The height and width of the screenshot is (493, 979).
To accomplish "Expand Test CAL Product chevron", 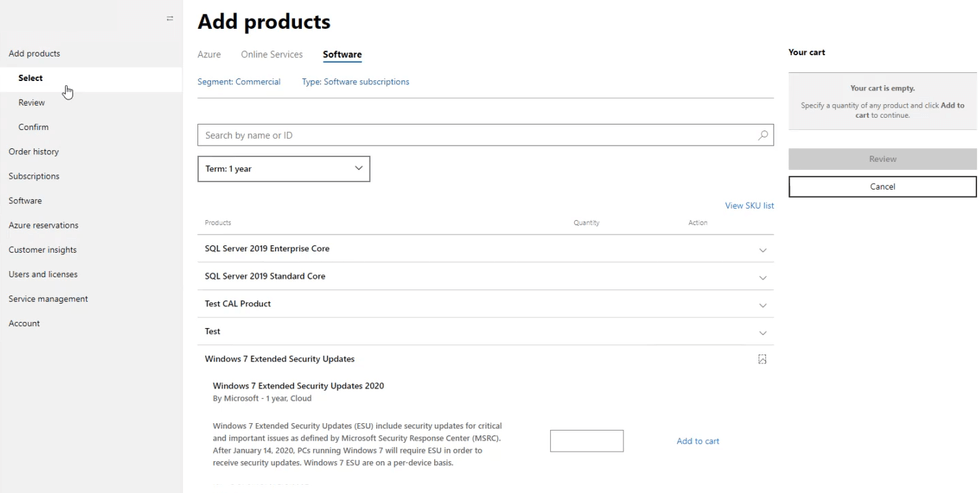I will 762,305.
